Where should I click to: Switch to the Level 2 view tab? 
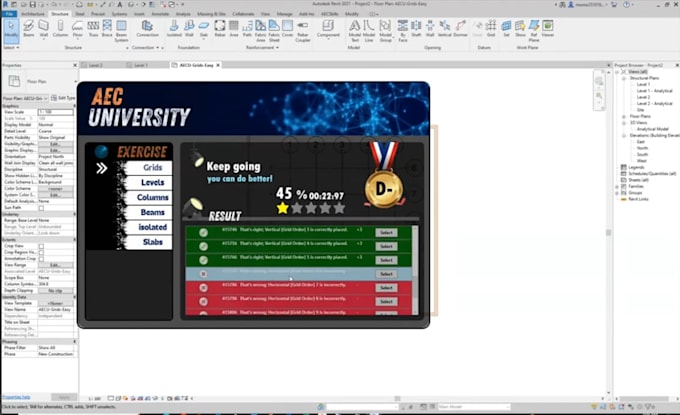tap(95, 65)
